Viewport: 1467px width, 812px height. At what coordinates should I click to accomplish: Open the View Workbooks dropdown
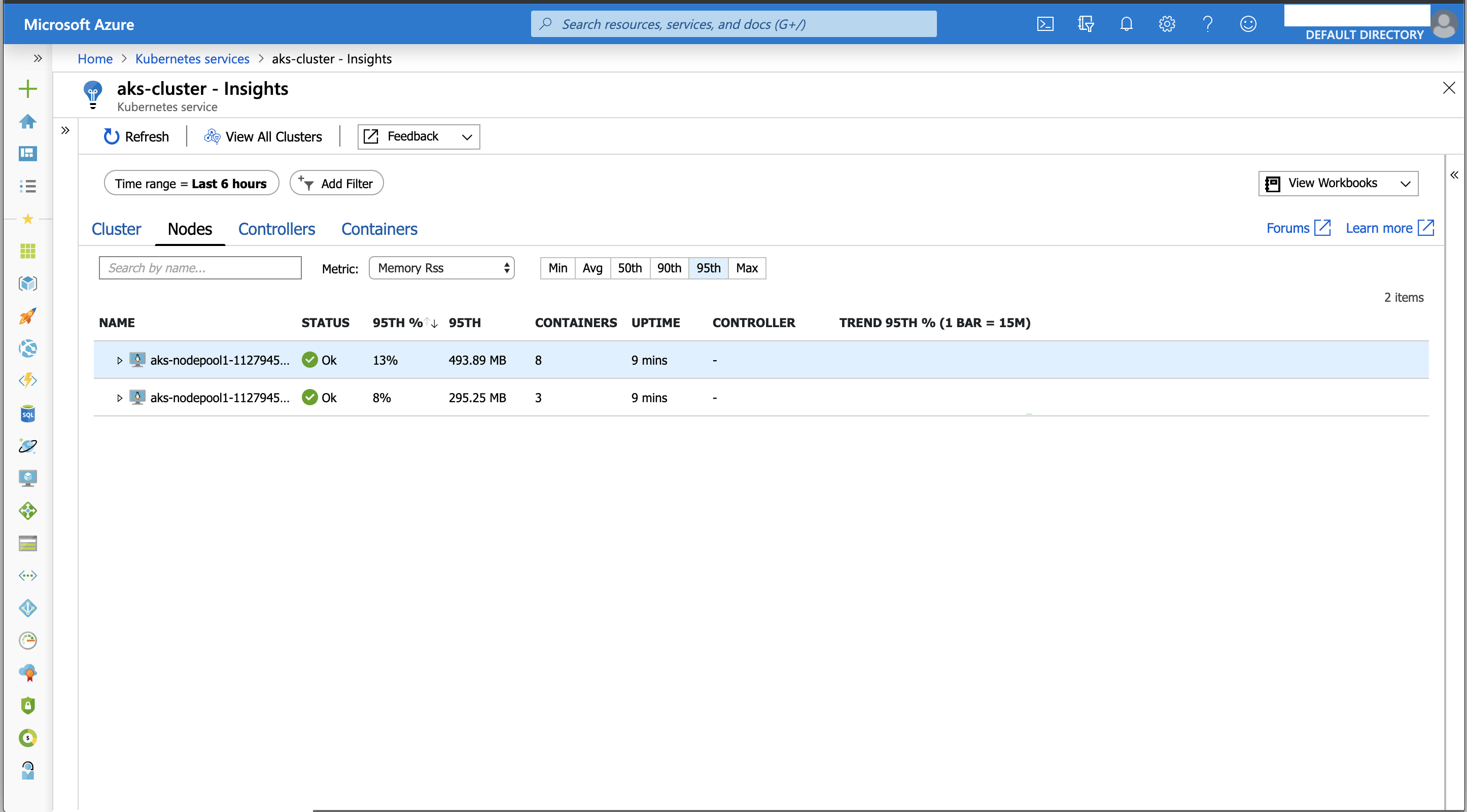pyautogui.click(x=1338, y=184)
